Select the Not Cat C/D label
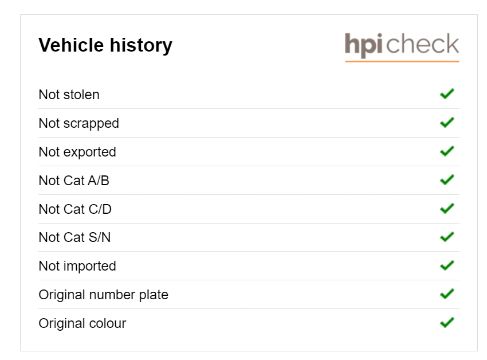 point(75,209)
